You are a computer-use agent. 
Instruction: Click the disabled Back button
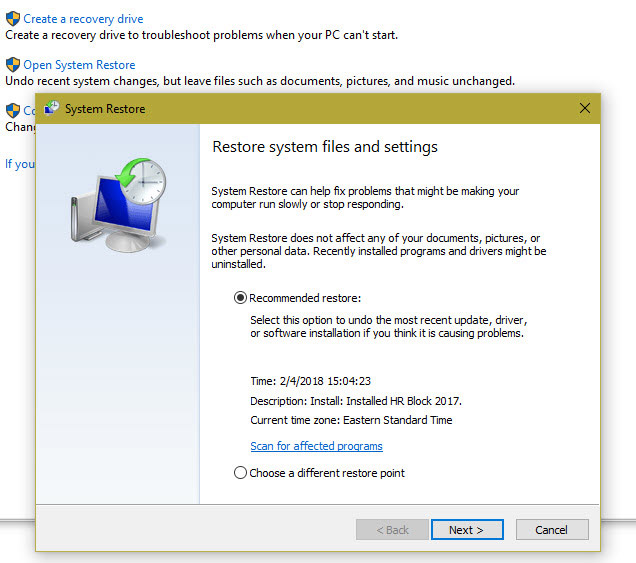pyautogui.click(x=392, y=530)
